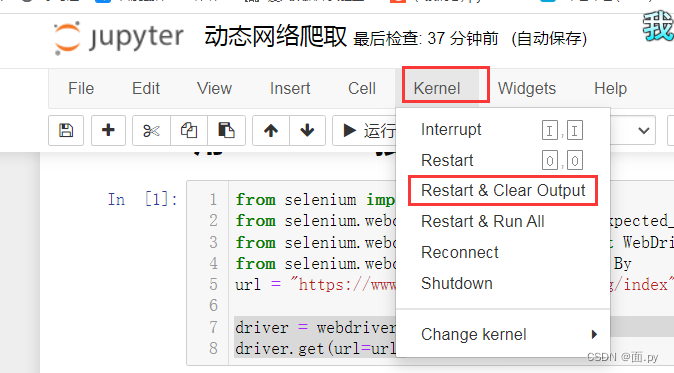Open the Kernel menu
Viewport: 674px width, 373px height.
(x=437, y=89)
